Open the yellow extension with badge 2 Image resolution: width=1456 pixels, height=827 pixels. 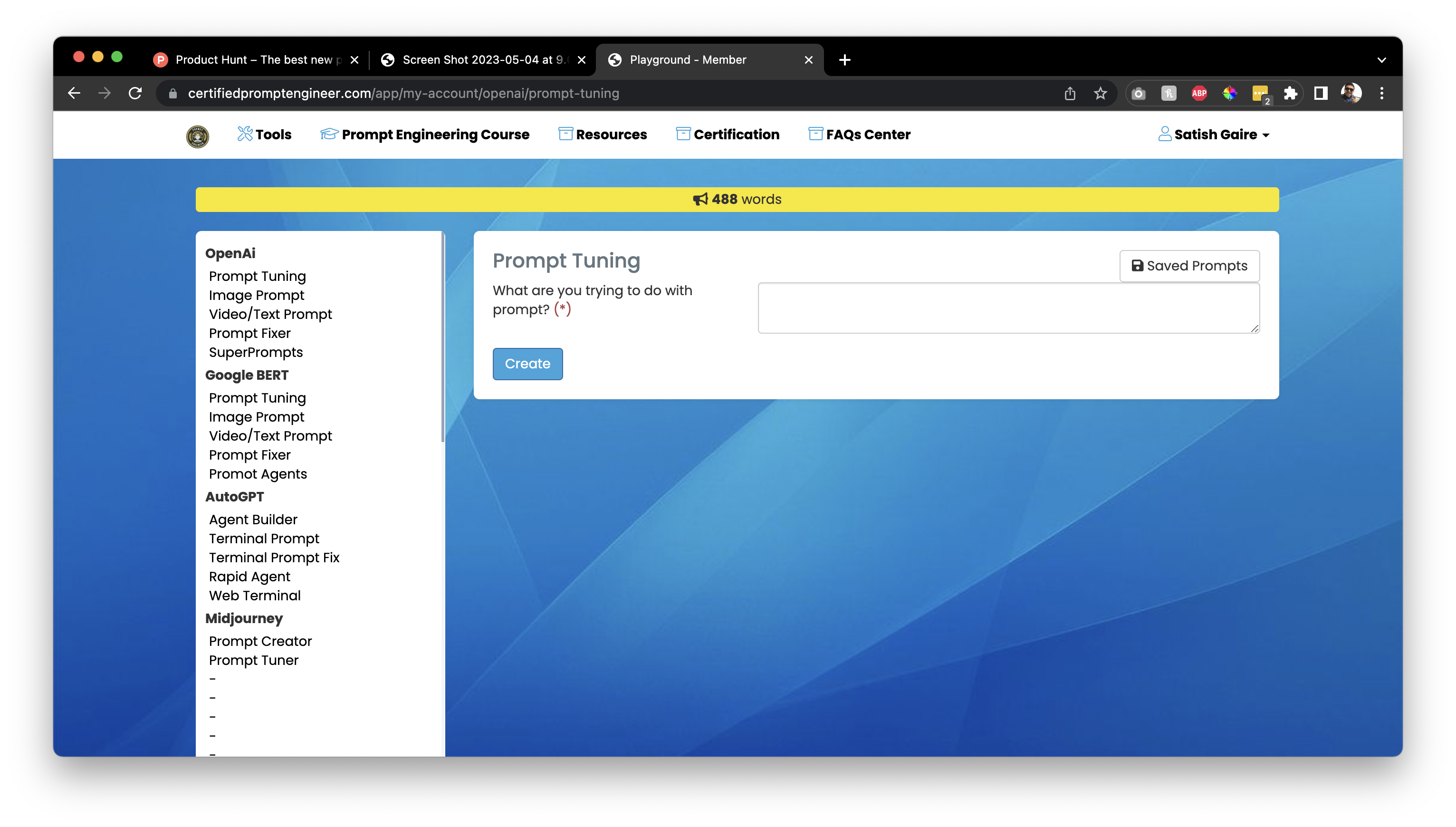[1261, 94]
